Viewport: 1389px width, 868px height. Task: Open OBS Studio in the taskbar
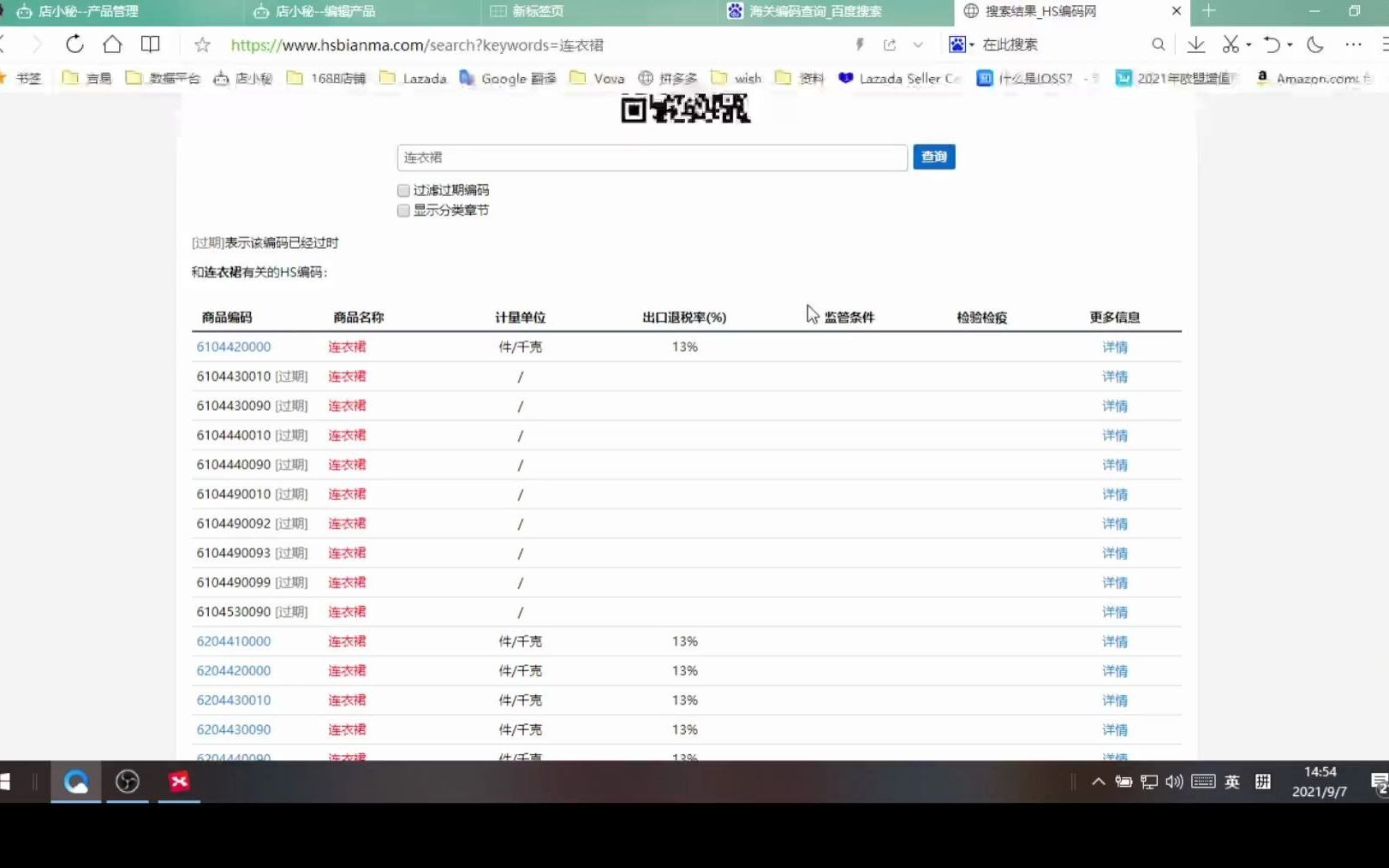pos(128,782)
